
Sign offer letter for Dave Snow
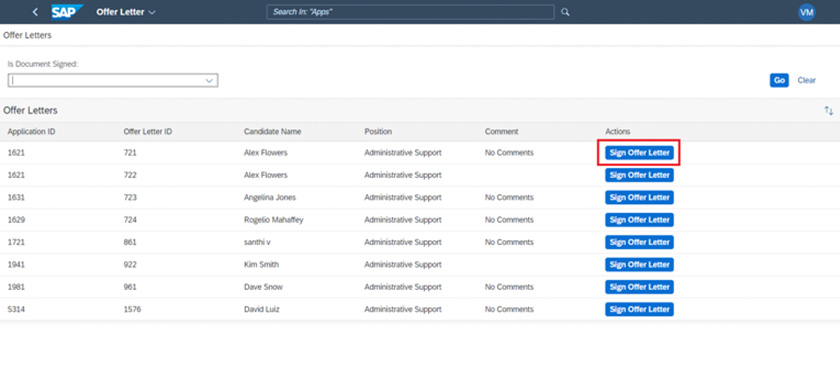639,287
